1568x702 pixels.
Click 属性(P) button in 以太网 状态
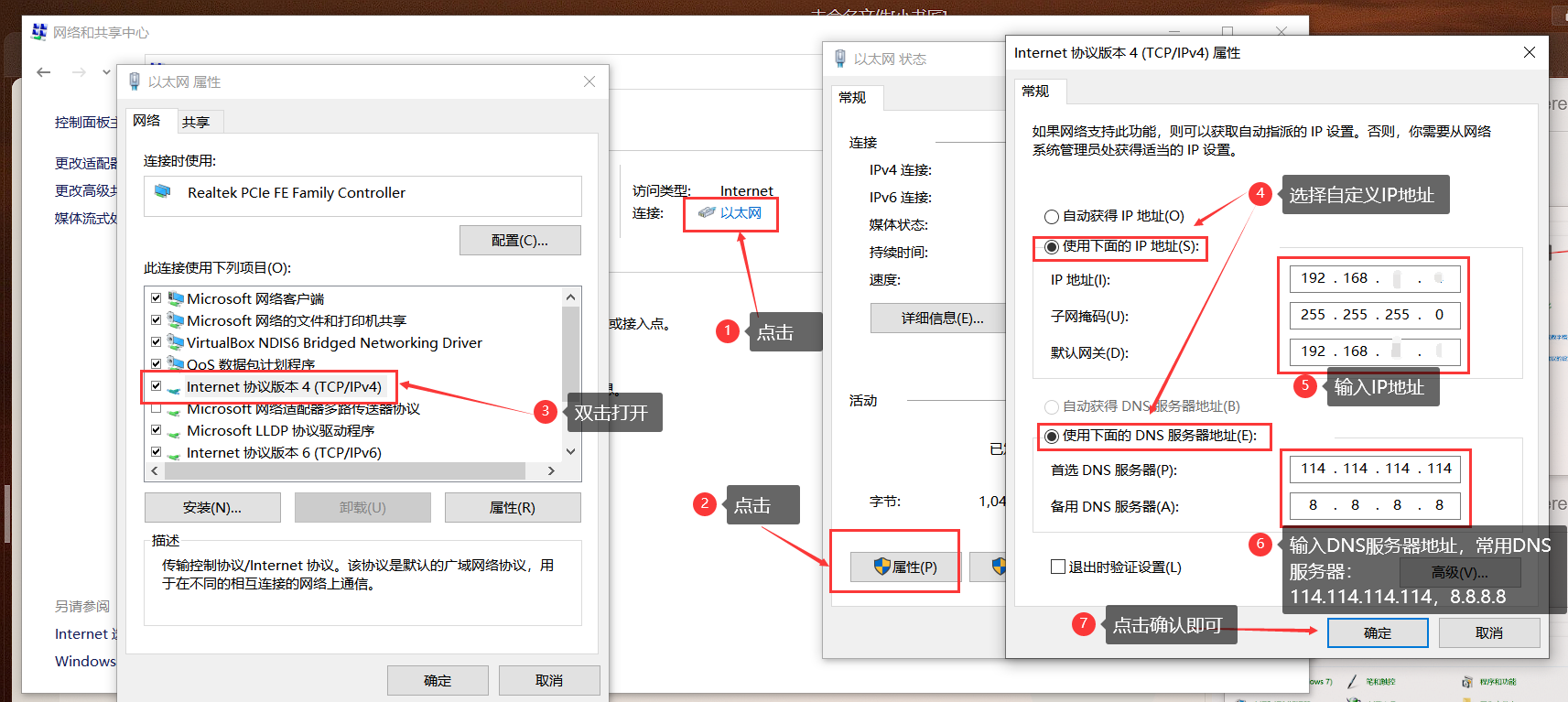tap(904, 567)
